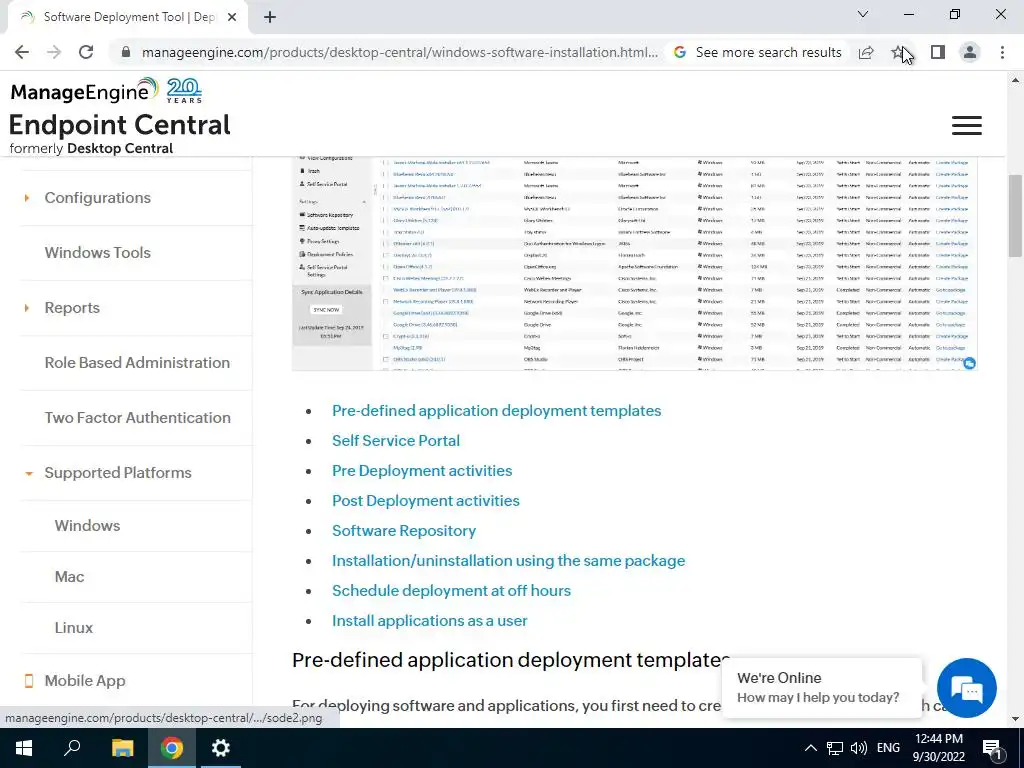
Task: Switch to Chrome in the taskbar
Action: click(x=172, y=748)
